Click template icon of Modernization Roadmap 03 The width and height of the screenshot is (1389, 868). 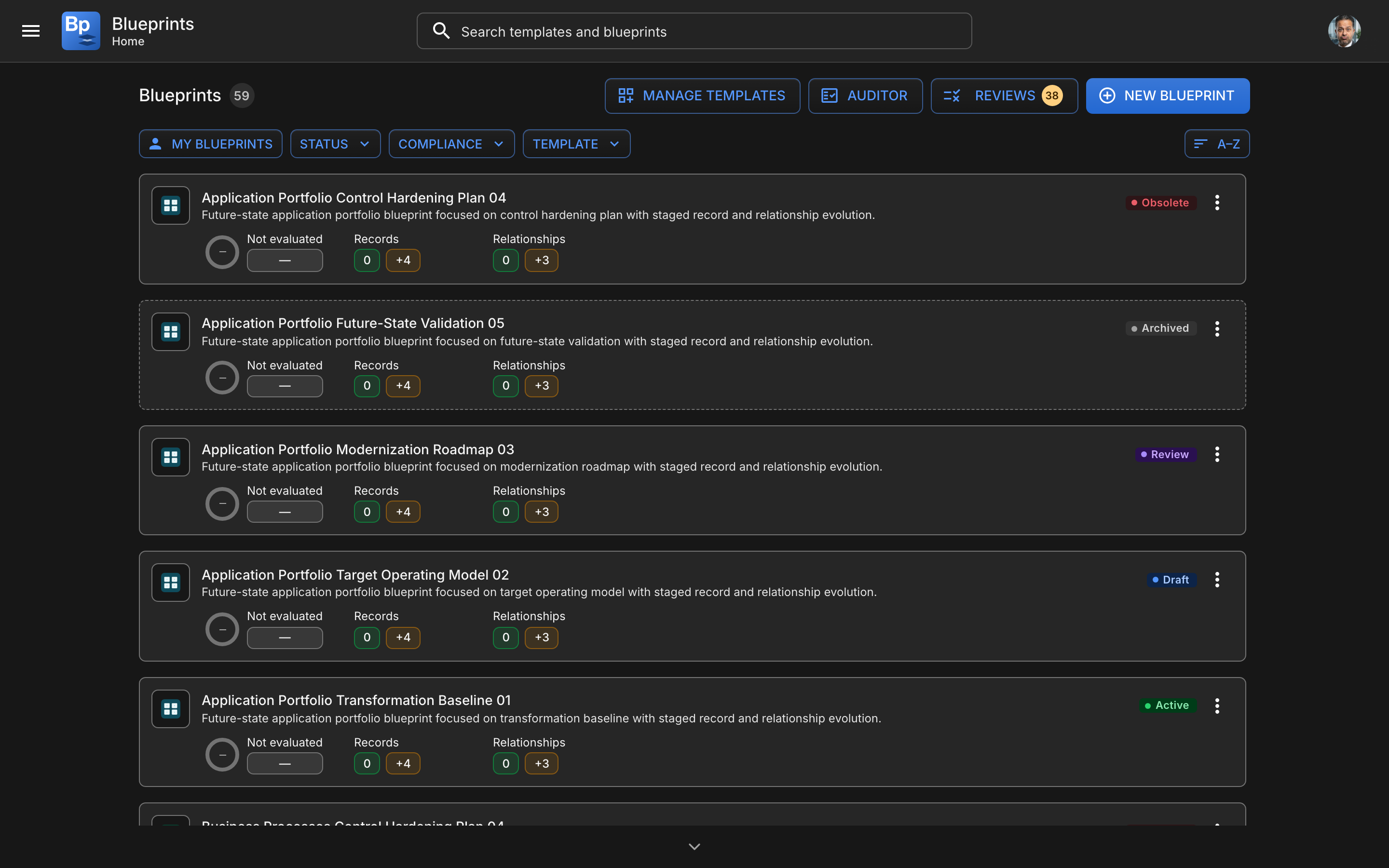point(170,457)
